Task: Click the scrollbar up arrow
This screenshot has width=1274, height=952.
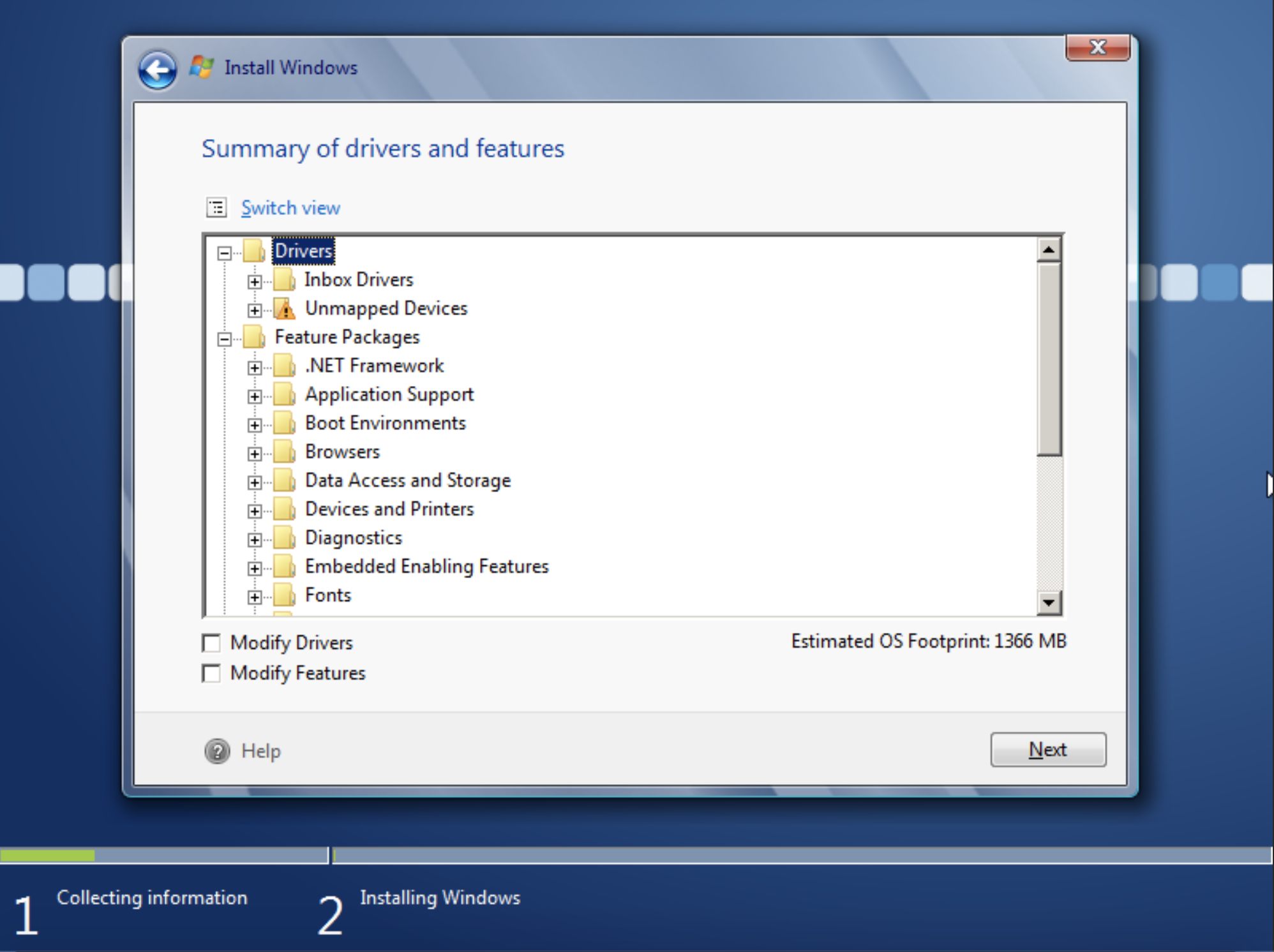Action: 1049,250
